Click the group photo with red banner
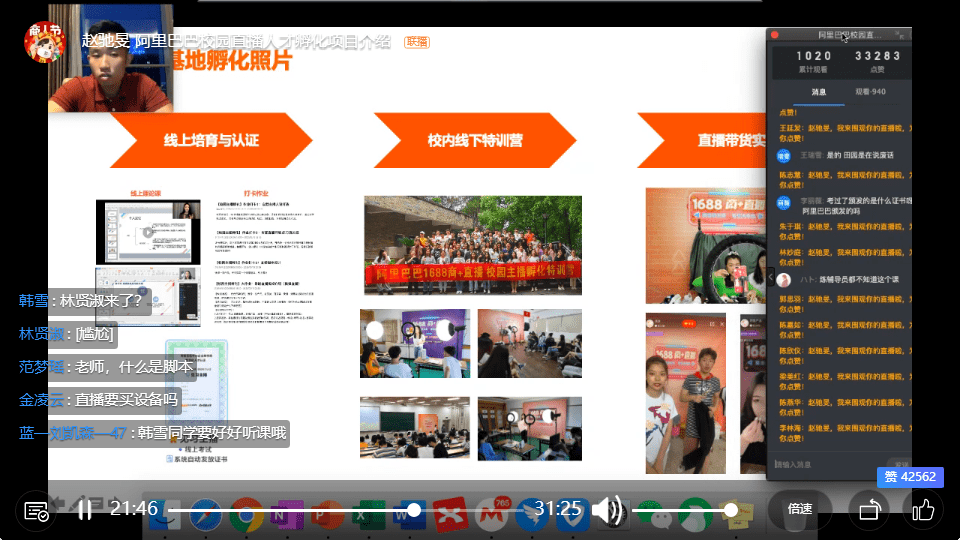The width and height of the screenshot is (960, 540). pyautogui.click(x=472, y=246)
